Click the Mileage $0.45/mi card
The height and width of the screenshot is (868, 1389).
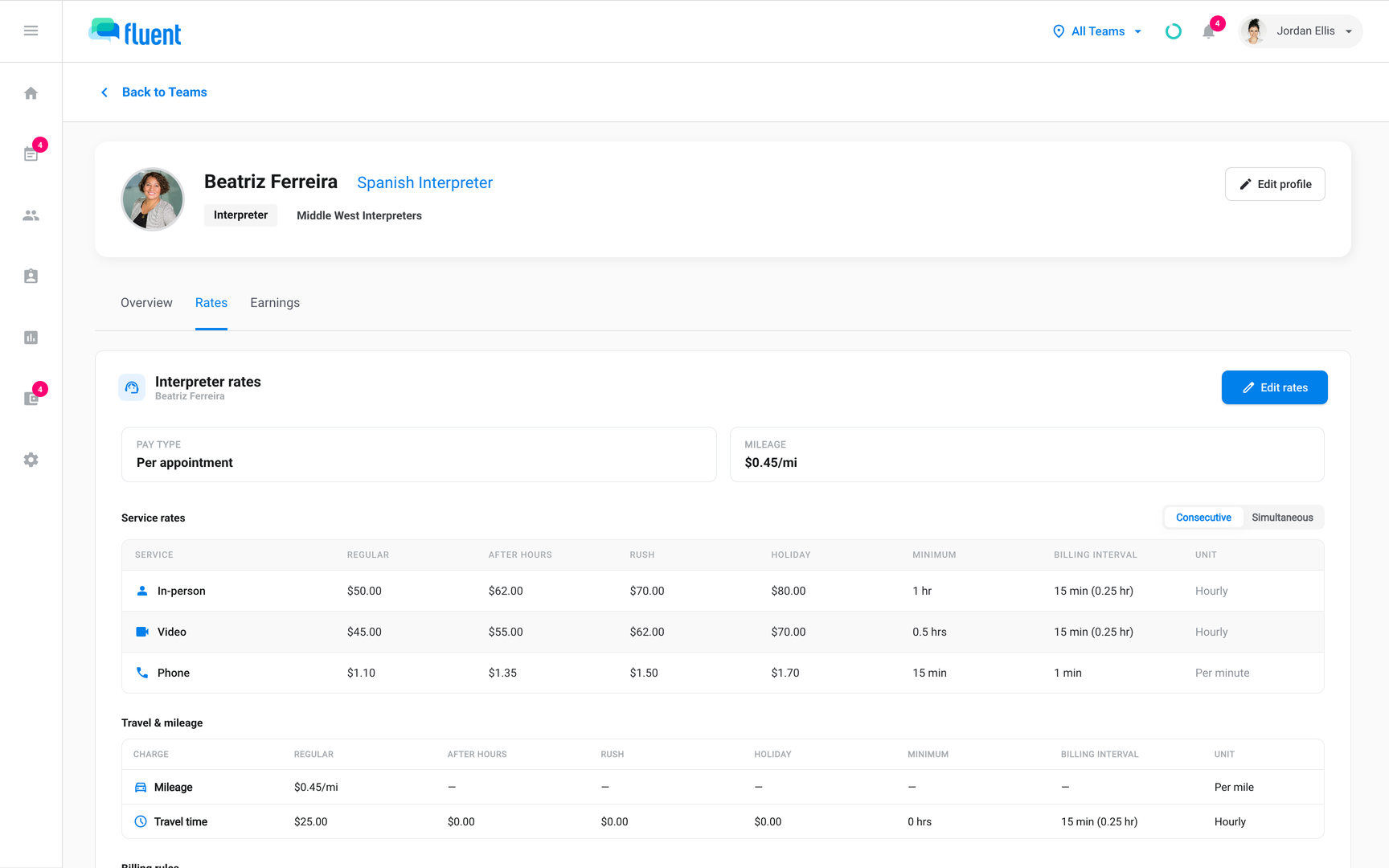(x=1026, y=455)
